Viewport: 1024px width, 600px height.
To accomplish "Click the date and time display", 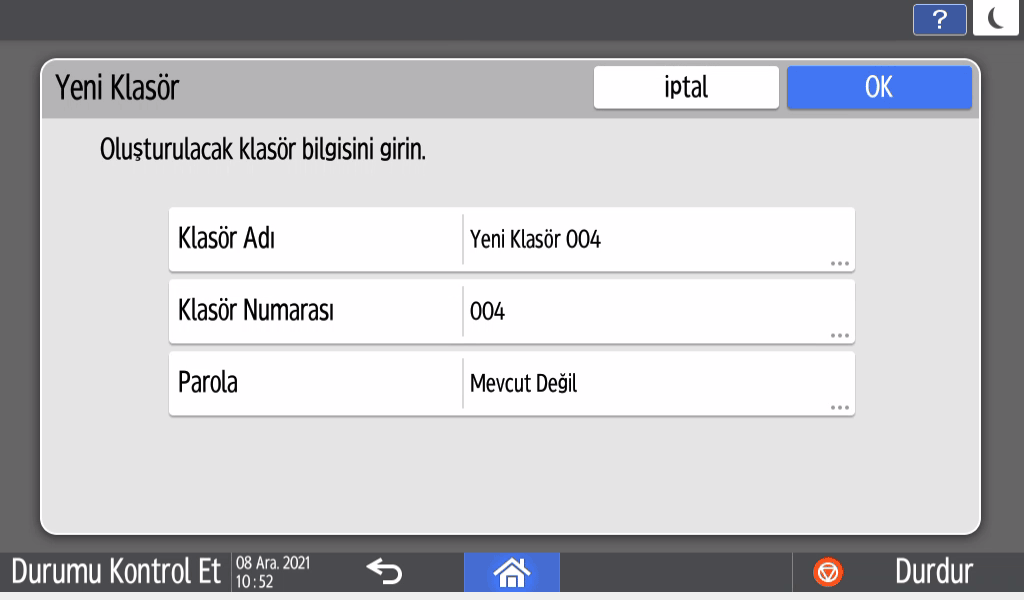I will [x=273, y=572].
